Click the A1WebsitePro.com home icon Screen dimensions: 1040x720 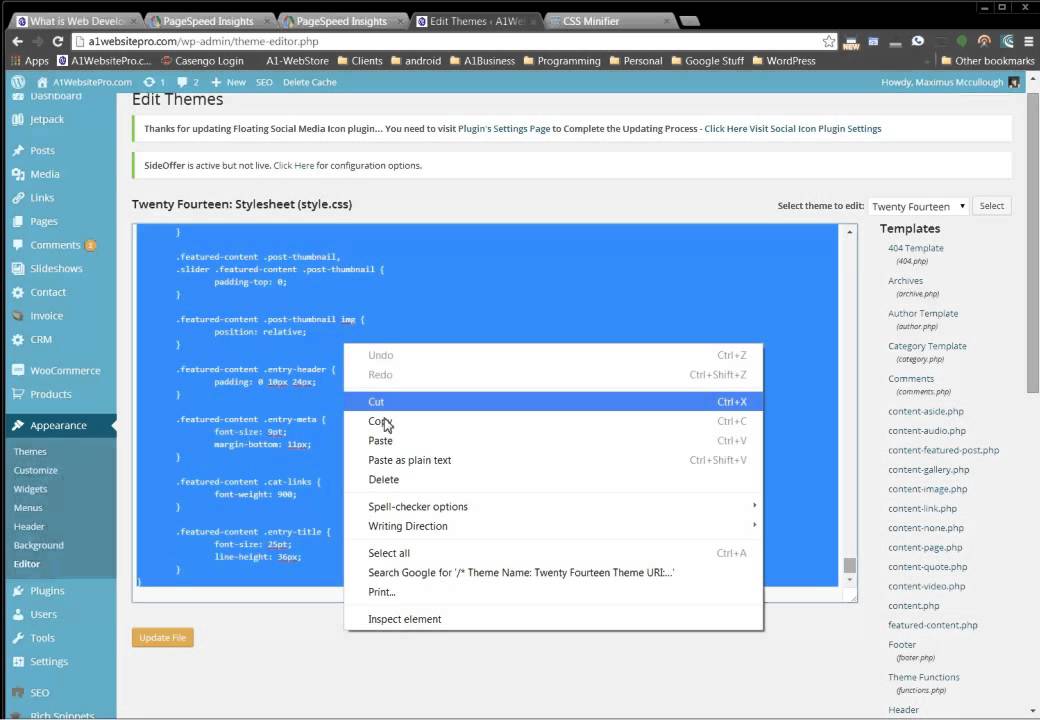point(42,82)
